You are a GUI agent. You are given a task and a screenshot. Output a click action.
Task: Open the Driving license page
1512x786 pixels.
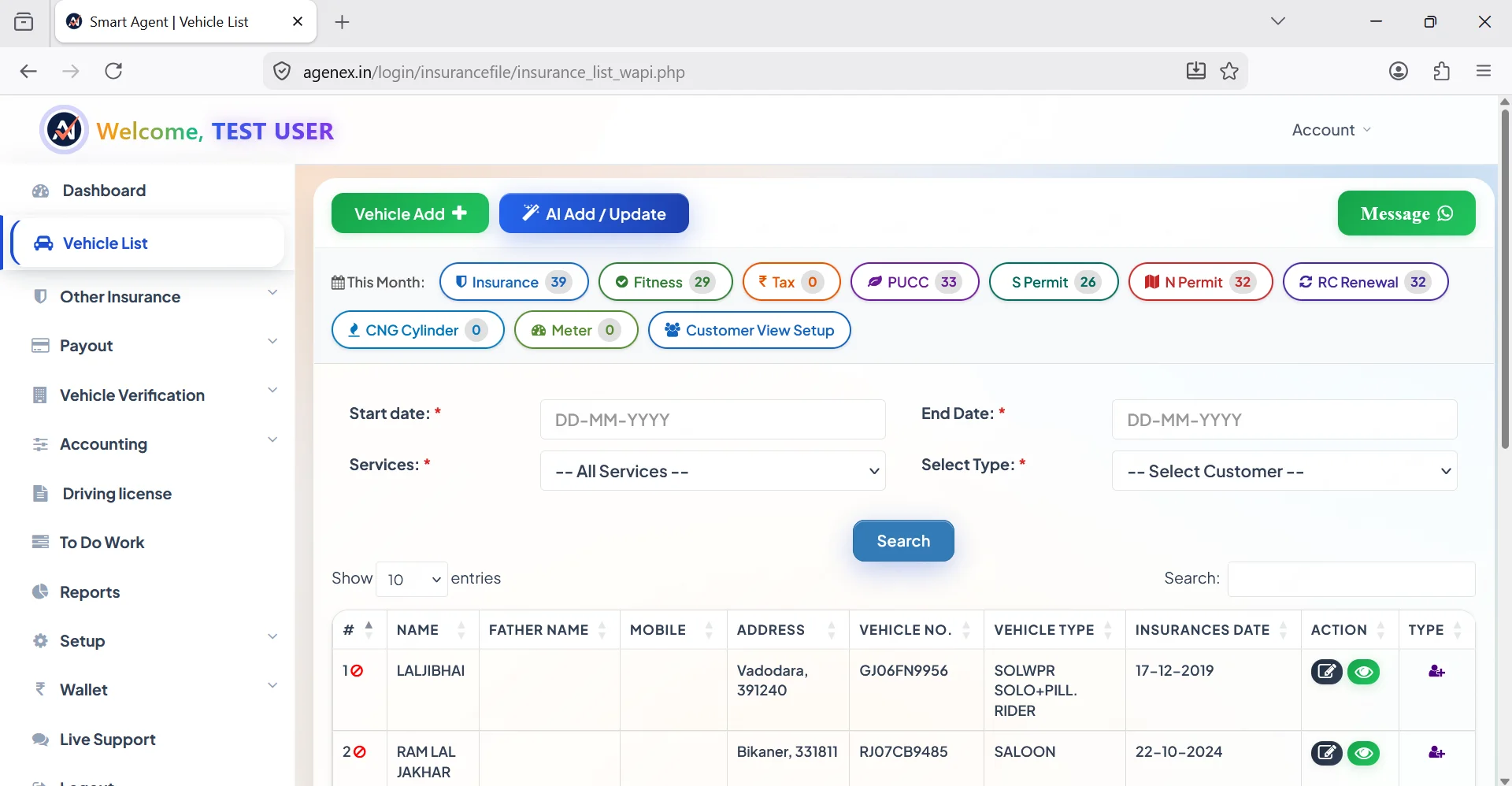(x=117, y=494)
